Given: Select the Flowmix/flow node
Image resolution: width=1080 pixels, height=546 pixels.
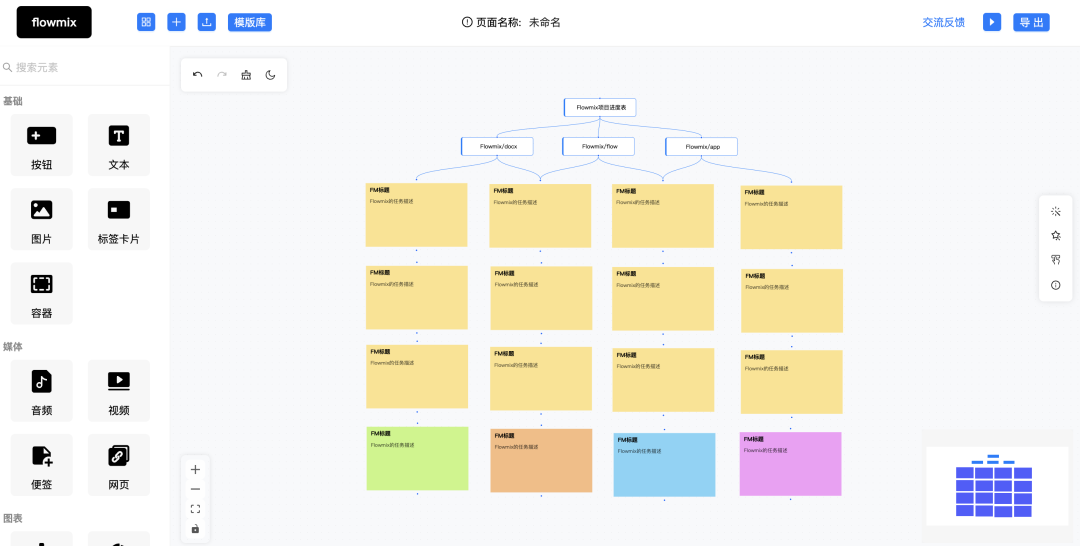Looking at the screenshot, I should 599,146.
